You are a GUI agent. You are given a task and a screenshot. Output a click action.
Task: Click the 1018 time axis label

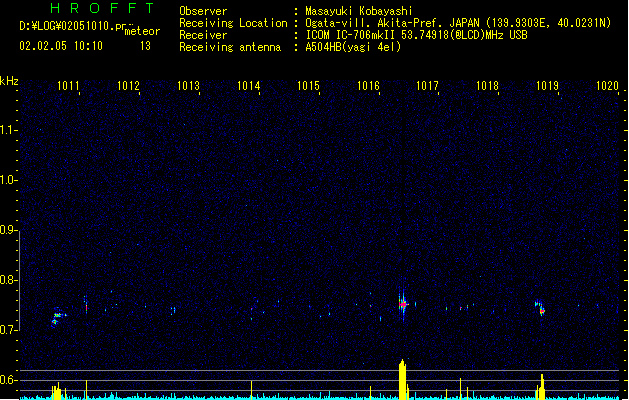pyautogui.click(x=487, y=85)
